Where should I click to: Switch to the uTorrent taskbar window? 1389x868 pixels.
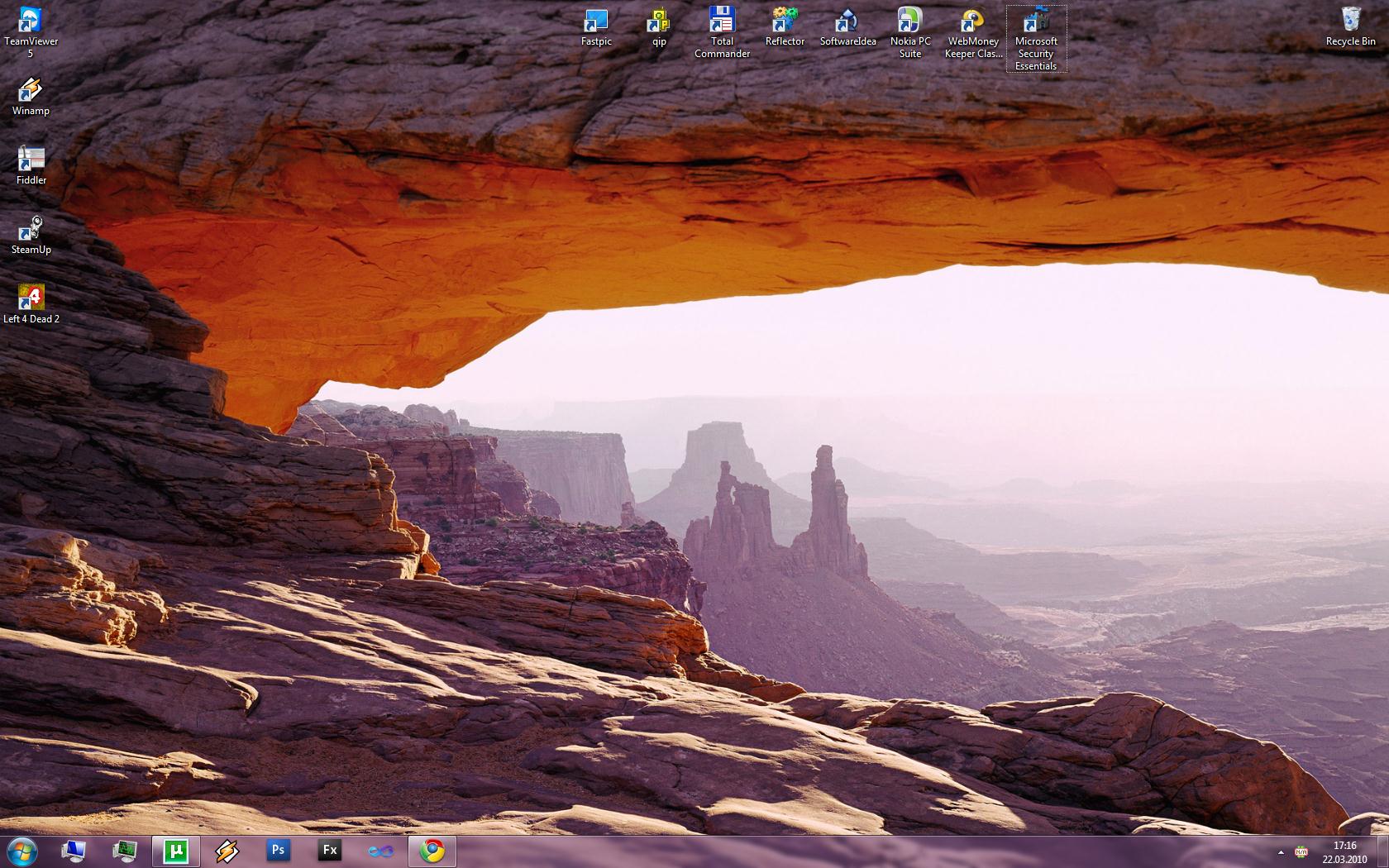pos(176,851)
